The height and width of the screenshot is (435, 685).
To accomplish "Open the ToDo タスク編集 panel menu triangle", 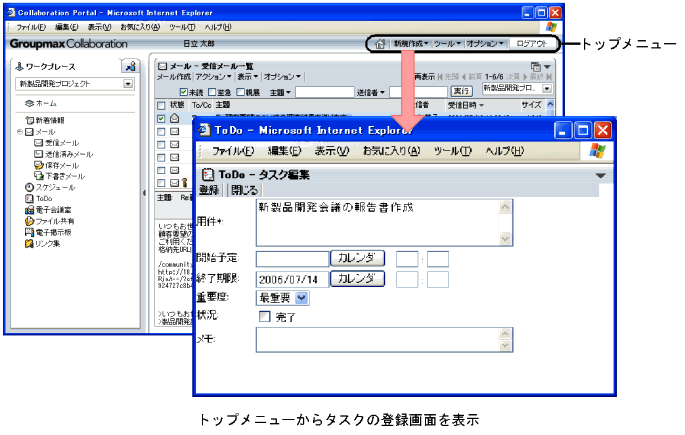I will 601,175.
